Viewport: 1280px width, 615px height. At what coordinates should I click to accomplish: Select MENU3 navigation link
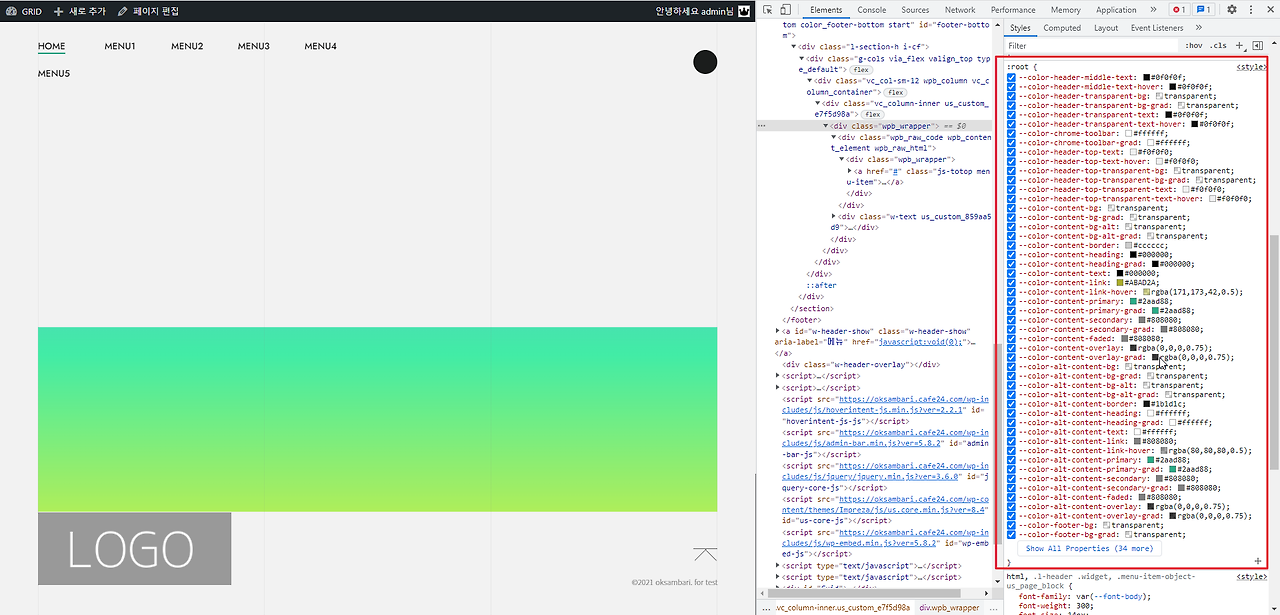point(254,46)
